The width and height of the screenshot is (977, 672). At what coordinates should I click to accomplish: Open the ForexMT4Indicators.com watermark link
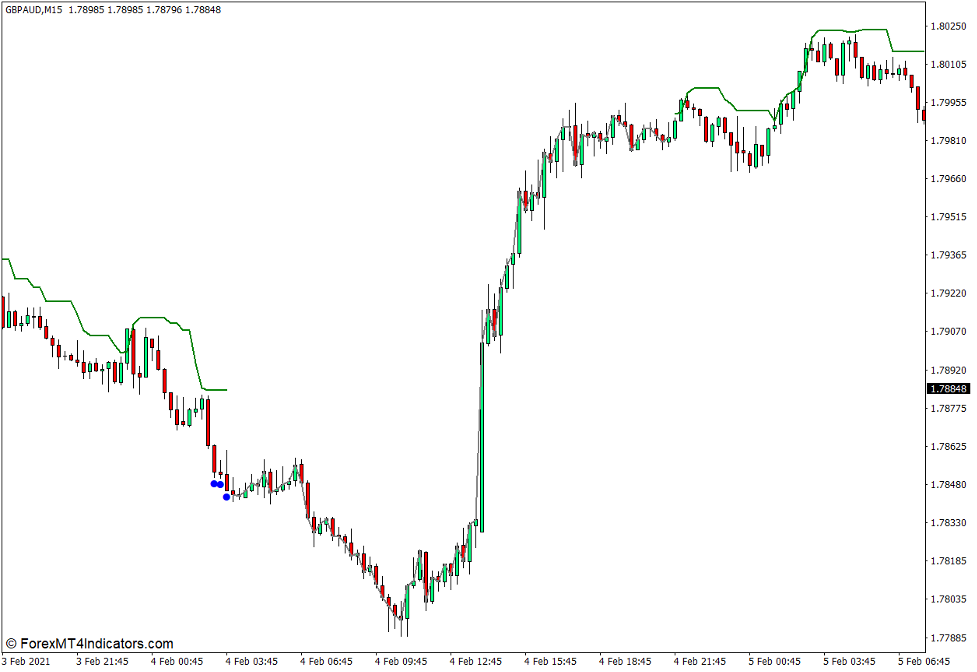pyautogui.click(x=88, y=644)
